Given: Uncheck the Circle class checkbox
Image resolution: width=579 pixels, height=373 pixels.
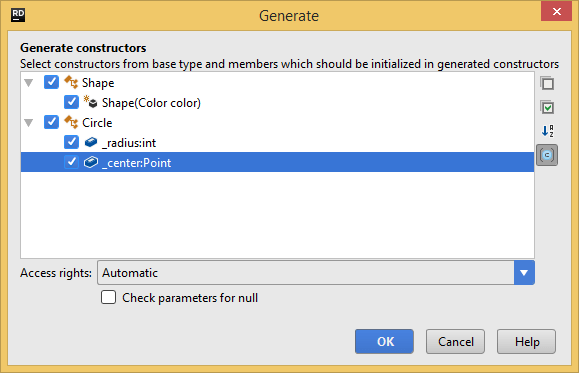Looking at the screenshot, I should tap(51, 122).
